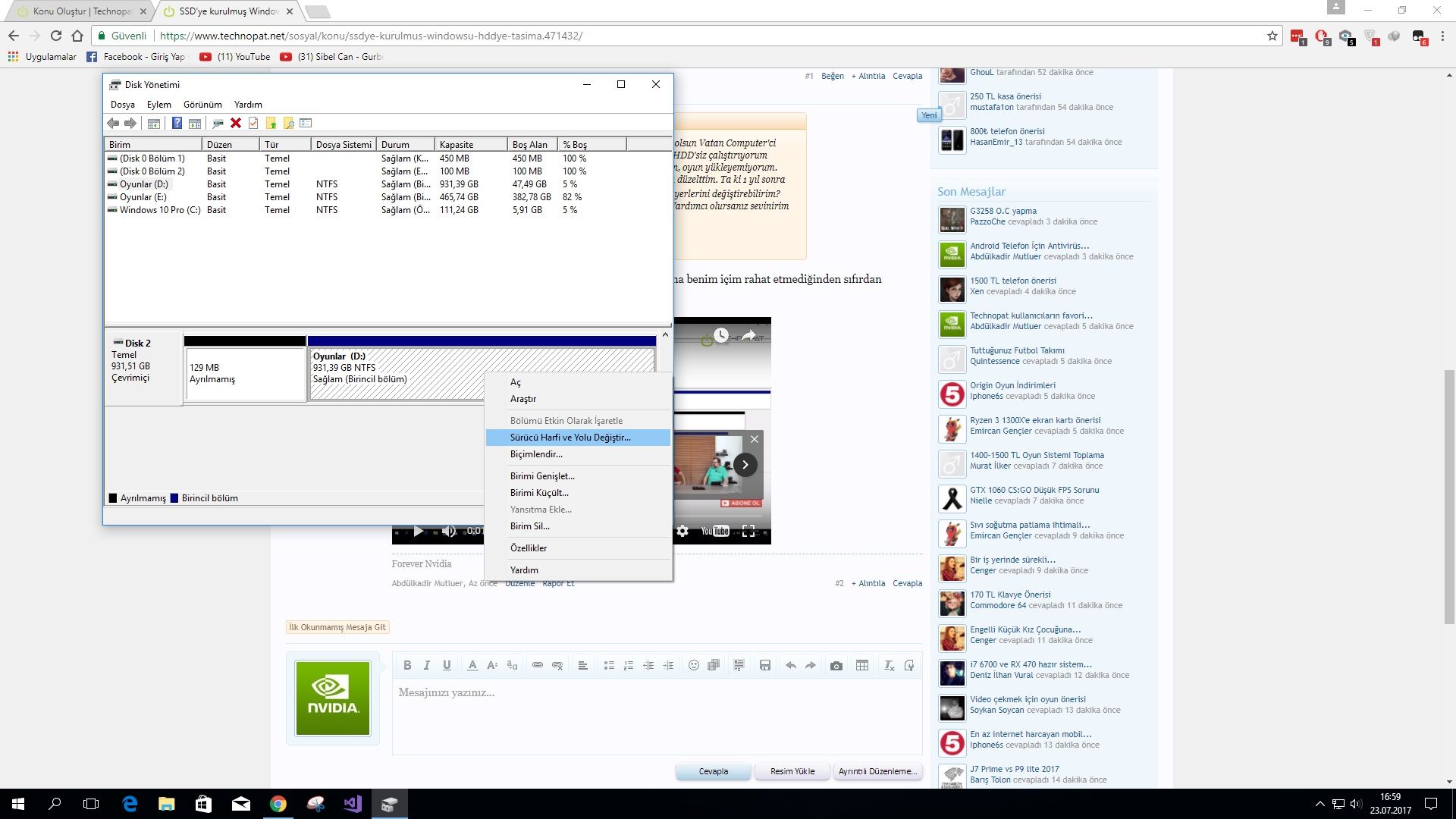Screen dimensions: 1456x819
Task: Toggle the Italic formatting button
Action: point(427,665)
